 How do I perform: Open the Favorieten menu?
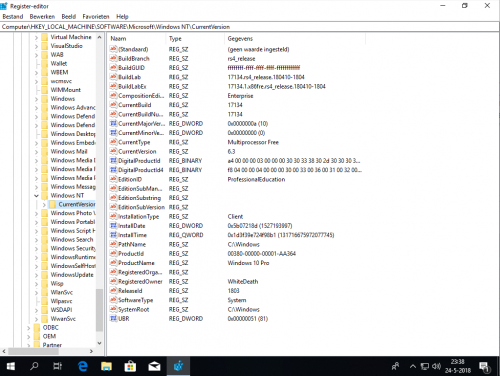coord(96,16)
